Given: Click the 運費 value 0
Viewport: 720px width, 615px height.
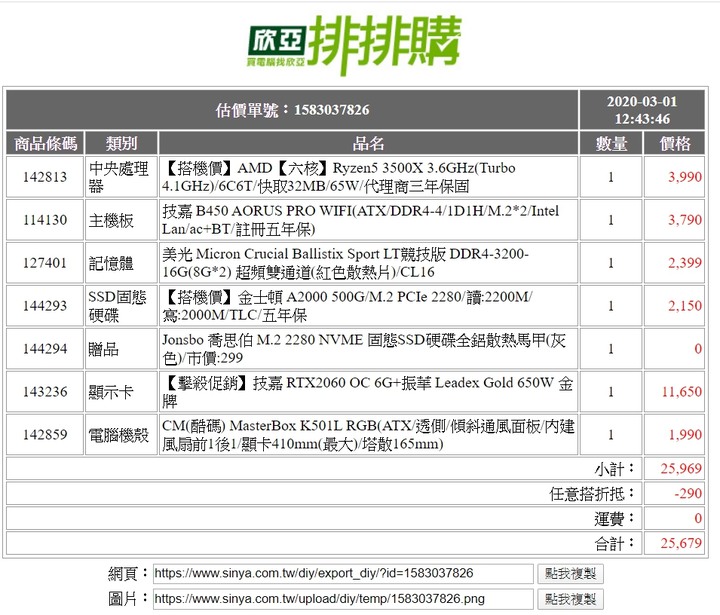Looking at the screenshot, I should pyautogui.click(x=698, y=518).
